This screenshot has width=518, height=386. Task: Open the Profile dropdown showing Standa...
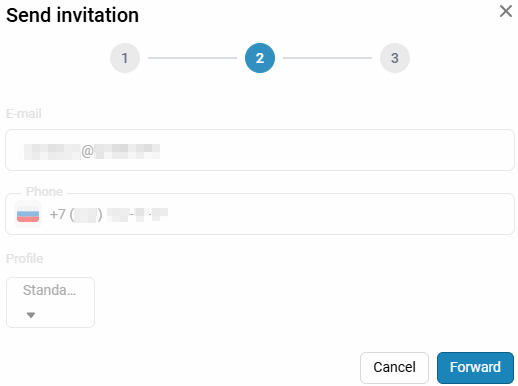click(x=50, y=302)
